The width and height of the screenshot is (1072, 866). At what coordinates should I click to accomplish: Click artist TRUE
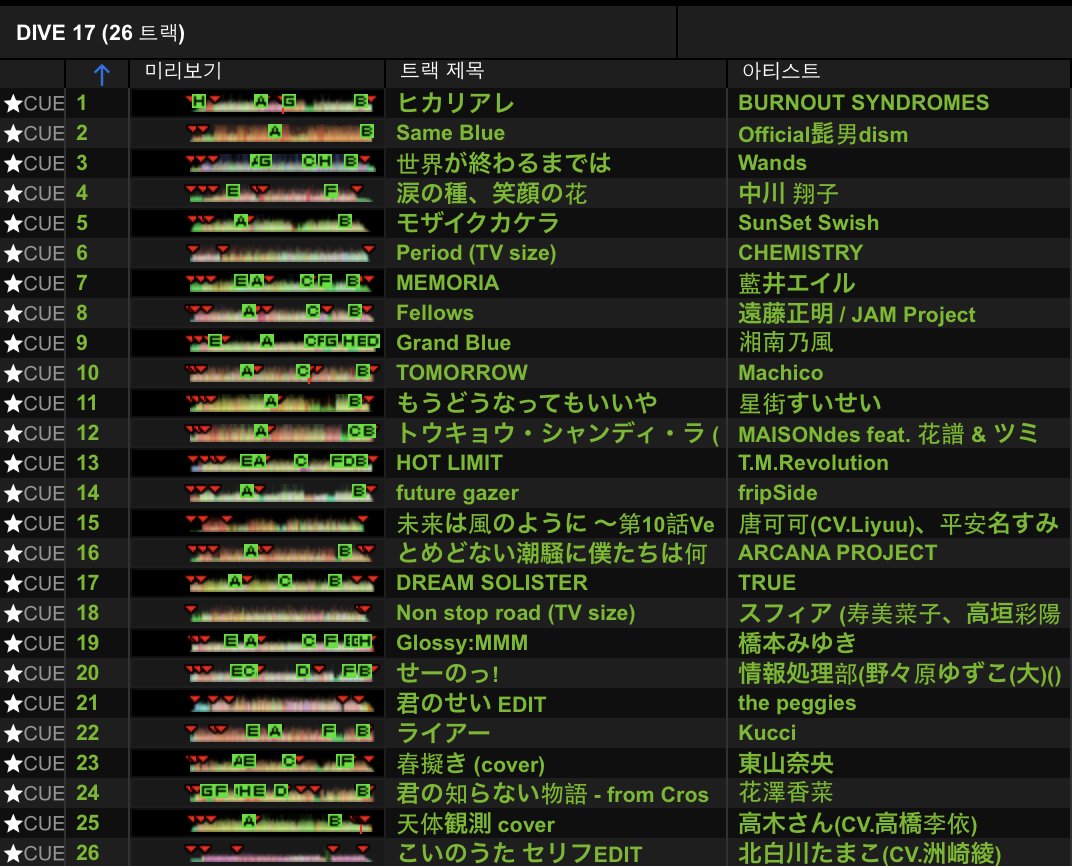(x=767, y=582)
